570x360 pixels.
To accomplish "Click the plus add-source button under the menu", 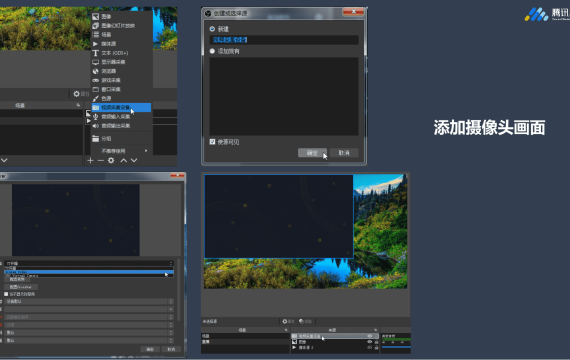I will [x=90, y=160].
